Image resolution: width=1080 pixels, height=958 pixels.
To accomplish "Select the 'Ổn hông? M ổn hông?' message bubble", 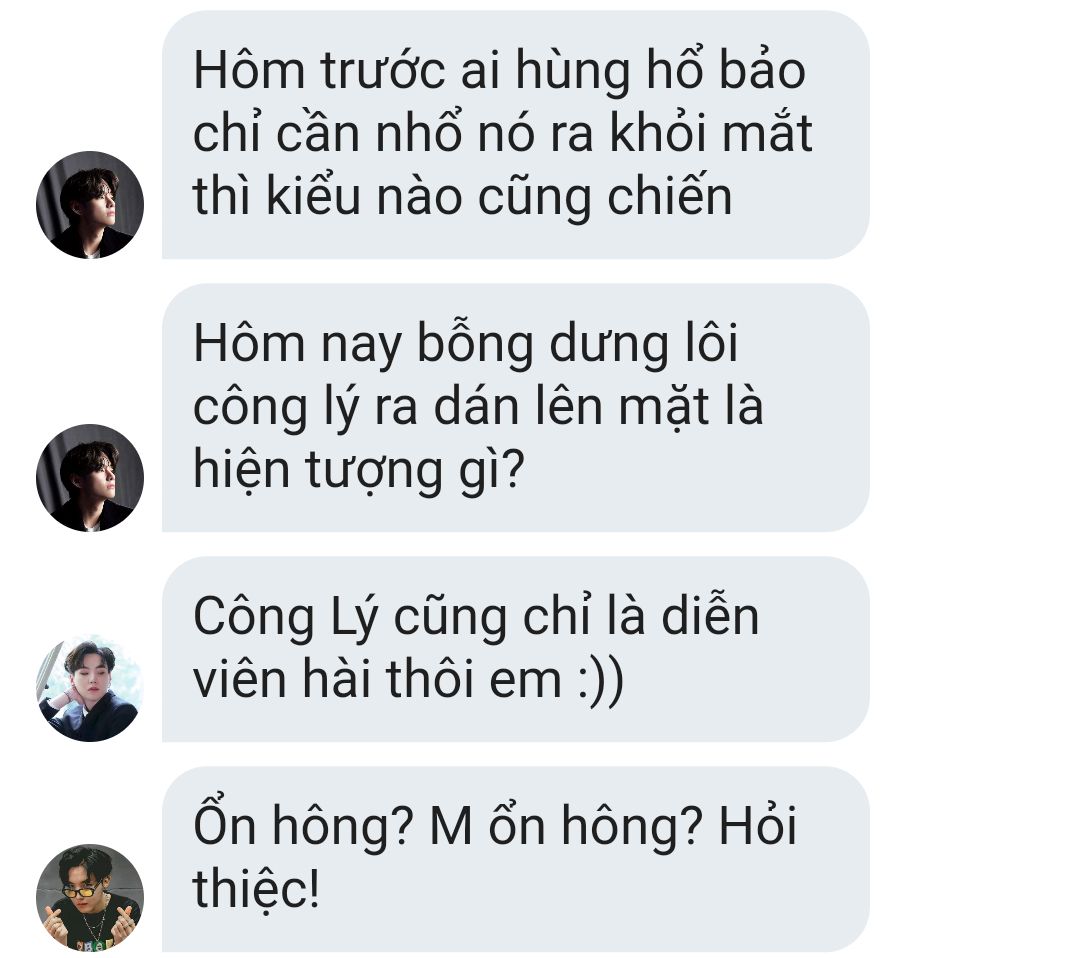I will click(x=515, y=860).
